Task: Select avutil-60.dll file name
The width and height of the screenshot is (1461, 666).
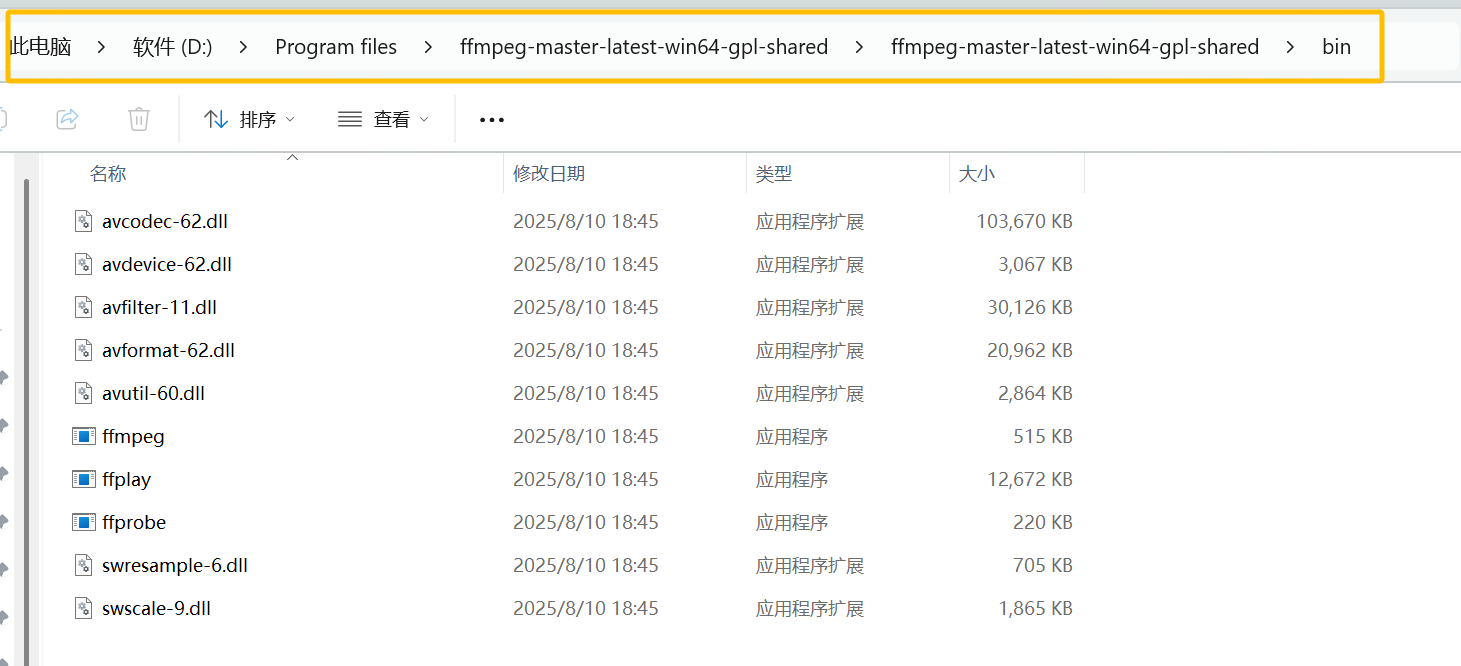Action: tap(153, 393)
